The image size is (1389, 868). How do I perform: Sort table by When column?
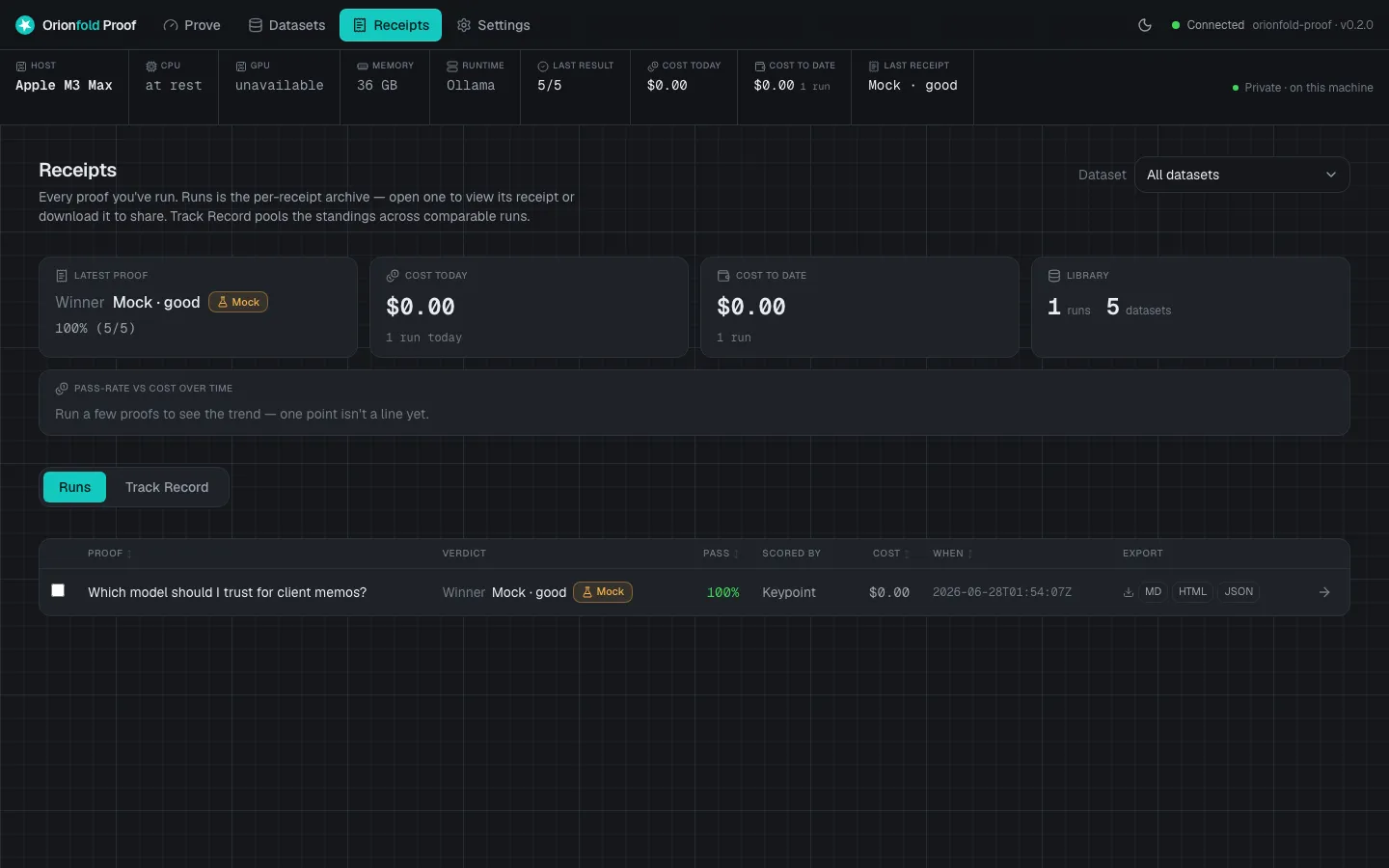click(x=952, y=554)
